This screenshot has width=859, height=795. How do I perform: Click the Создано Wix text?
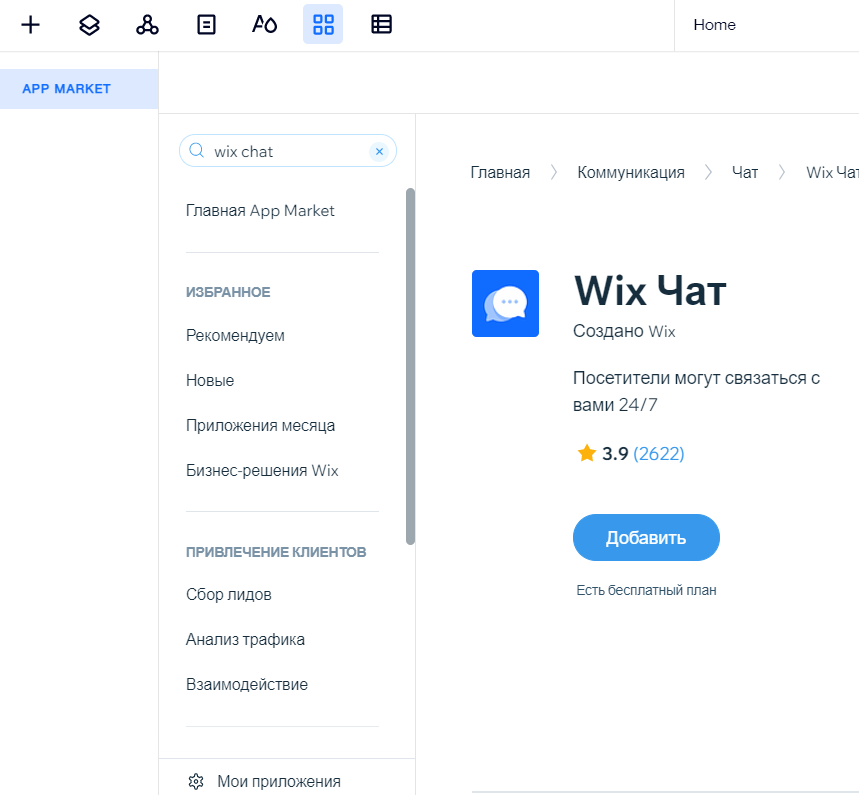coord(624,331)
